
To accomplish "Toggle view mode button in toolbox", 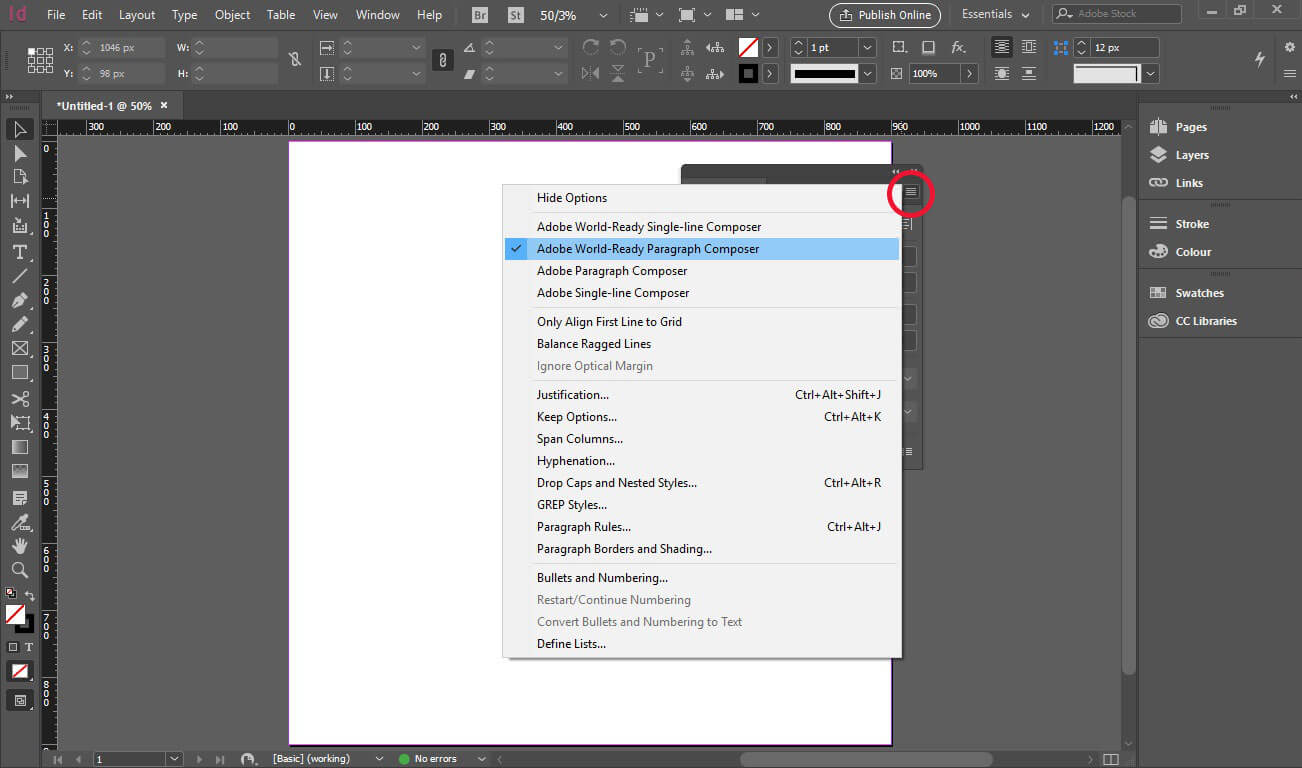I will (x=20, y=700).
